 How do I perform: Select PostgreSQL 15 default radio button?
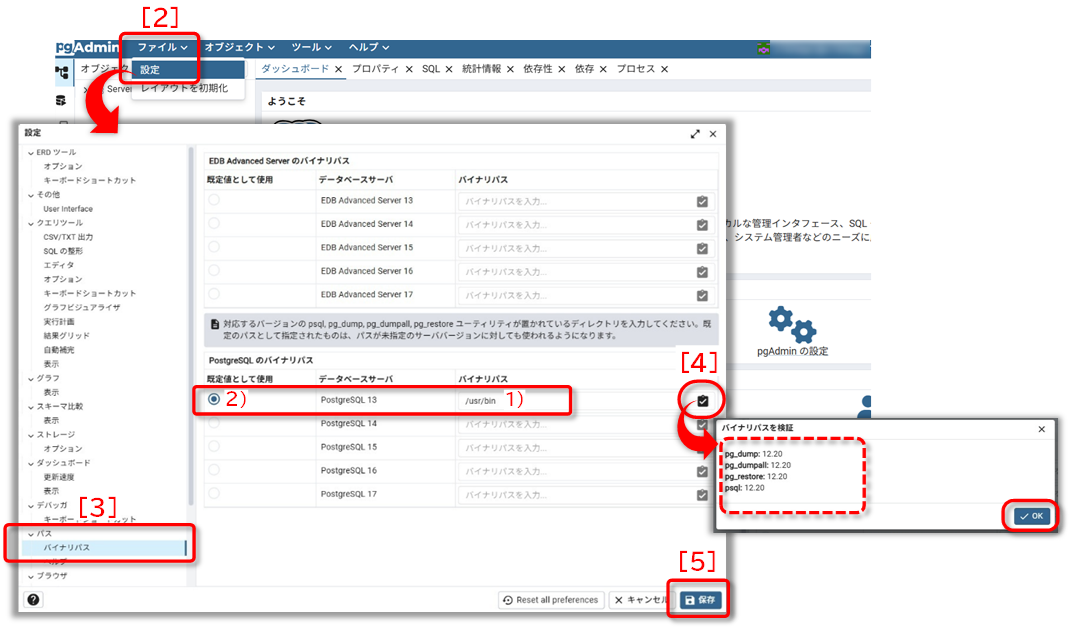click(214, 447)
